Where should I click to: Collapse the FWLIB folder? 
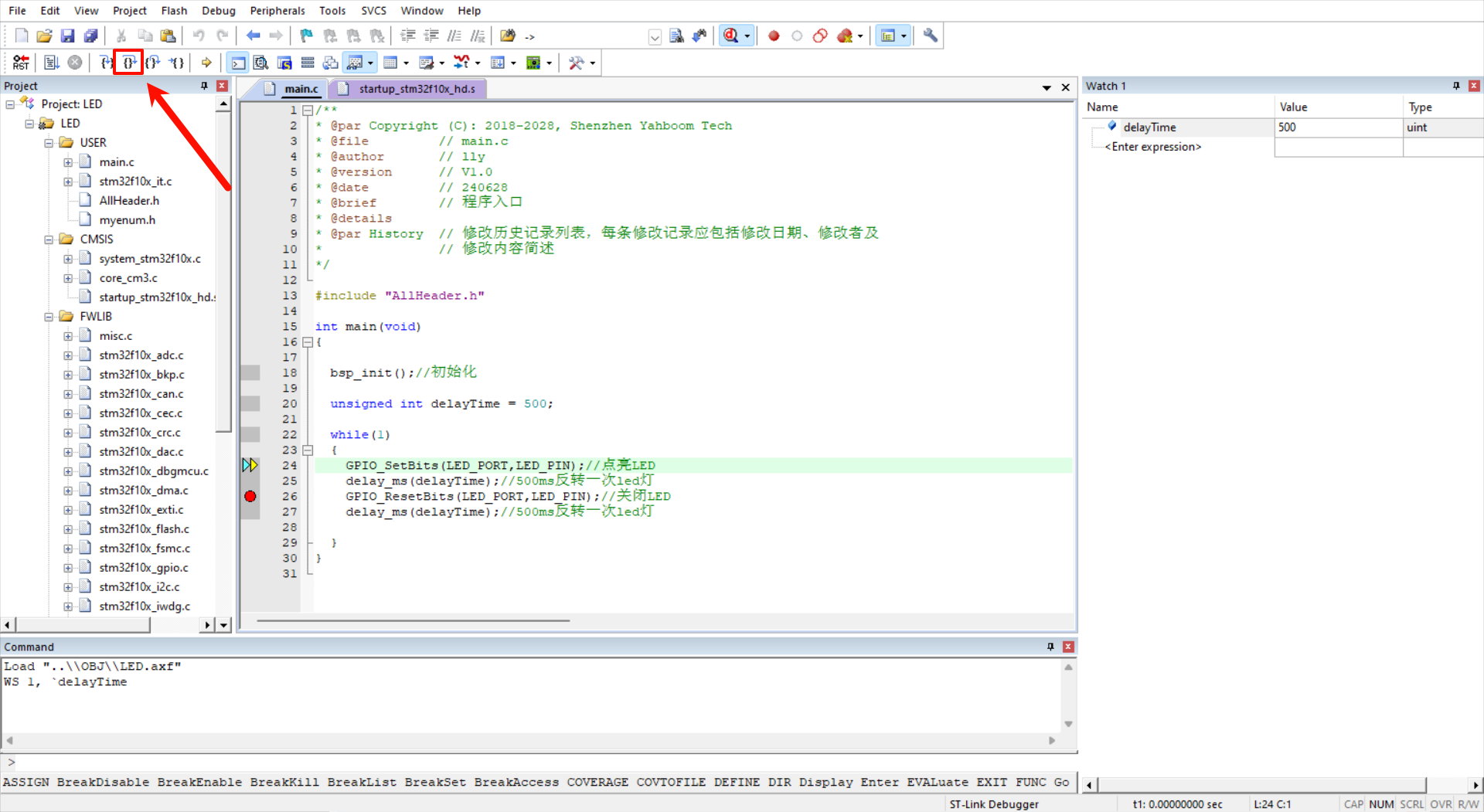pos(49,317)
